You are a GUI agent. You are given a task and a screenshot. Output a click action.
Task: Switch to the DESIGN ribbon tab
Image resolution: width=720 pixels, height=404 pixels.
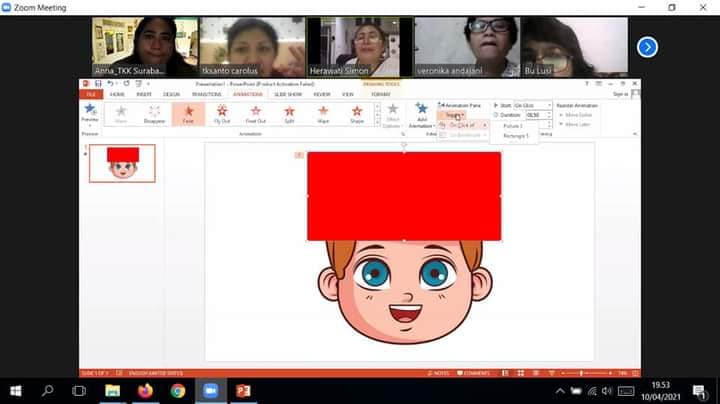click(171, 94)
